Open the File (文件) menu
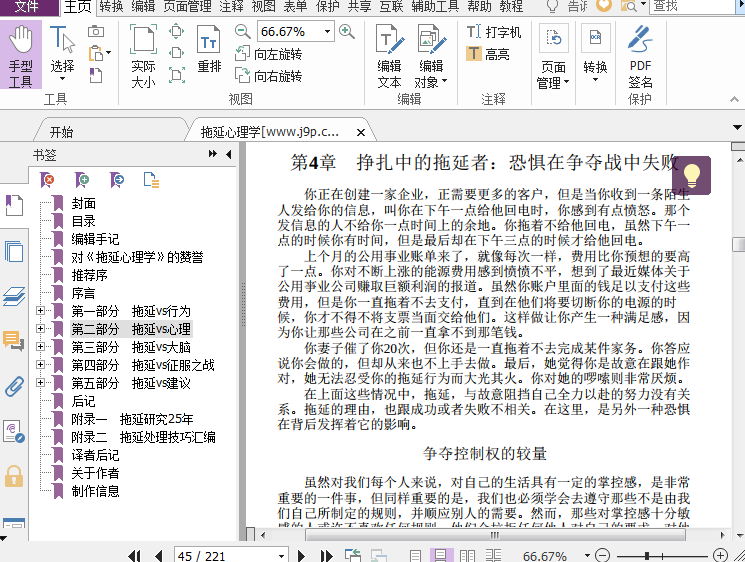The width and height of the screenshot is (745, 562). pos(27,7)
